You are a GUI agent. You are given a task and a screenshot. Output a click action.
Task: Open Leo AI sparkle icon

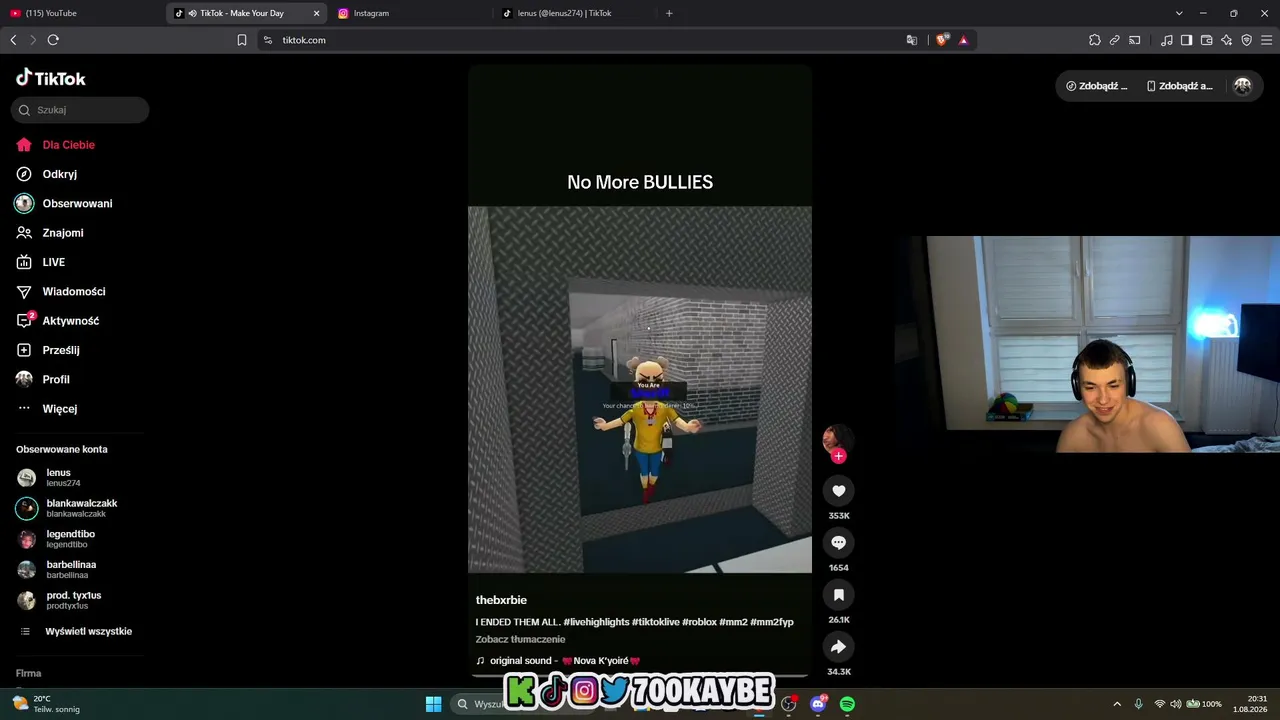coord(1227,40)
